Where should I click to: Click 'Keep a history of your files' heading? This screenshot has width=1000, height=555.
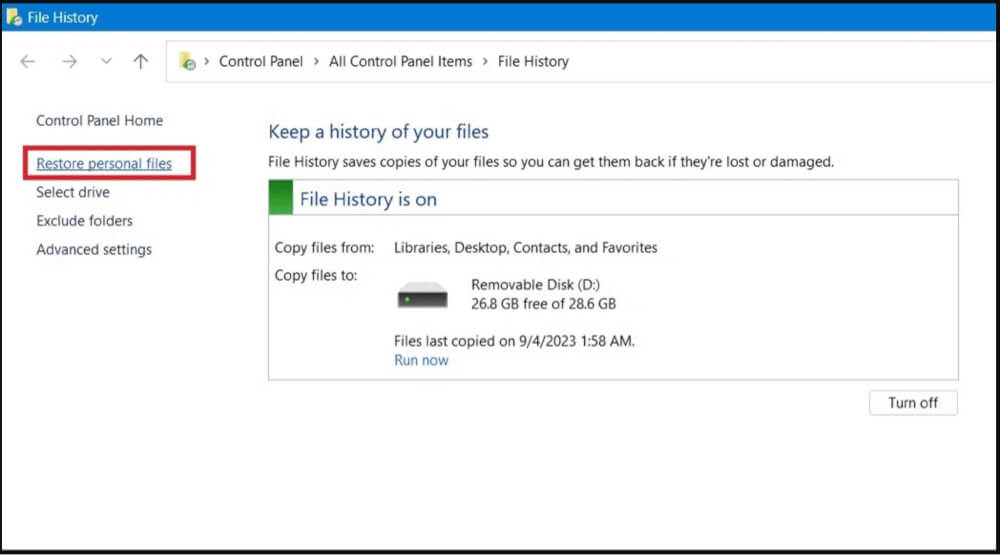click(378, 131)
